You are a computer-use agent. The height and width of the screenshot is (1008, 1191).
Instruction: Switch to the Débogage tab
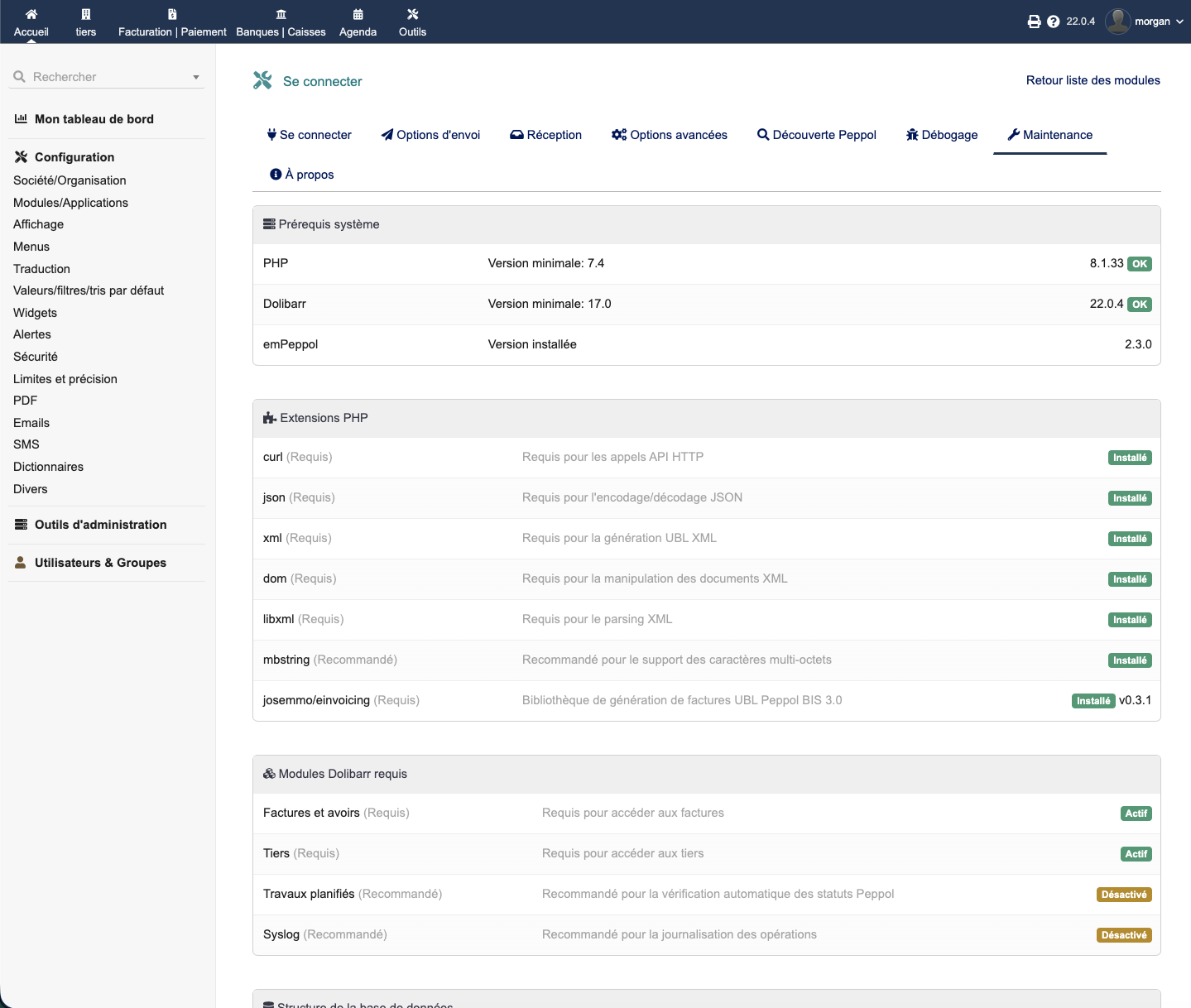coord(942,135)
